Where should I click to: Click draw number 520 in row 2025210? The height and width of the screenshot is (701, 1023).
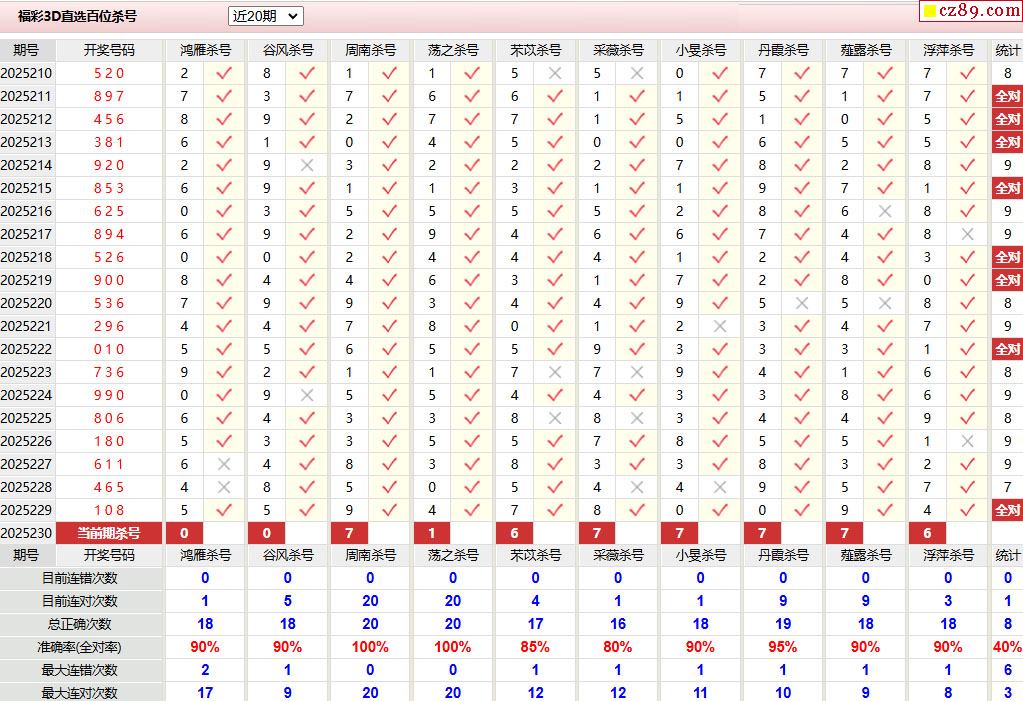(x=109, y=73)
